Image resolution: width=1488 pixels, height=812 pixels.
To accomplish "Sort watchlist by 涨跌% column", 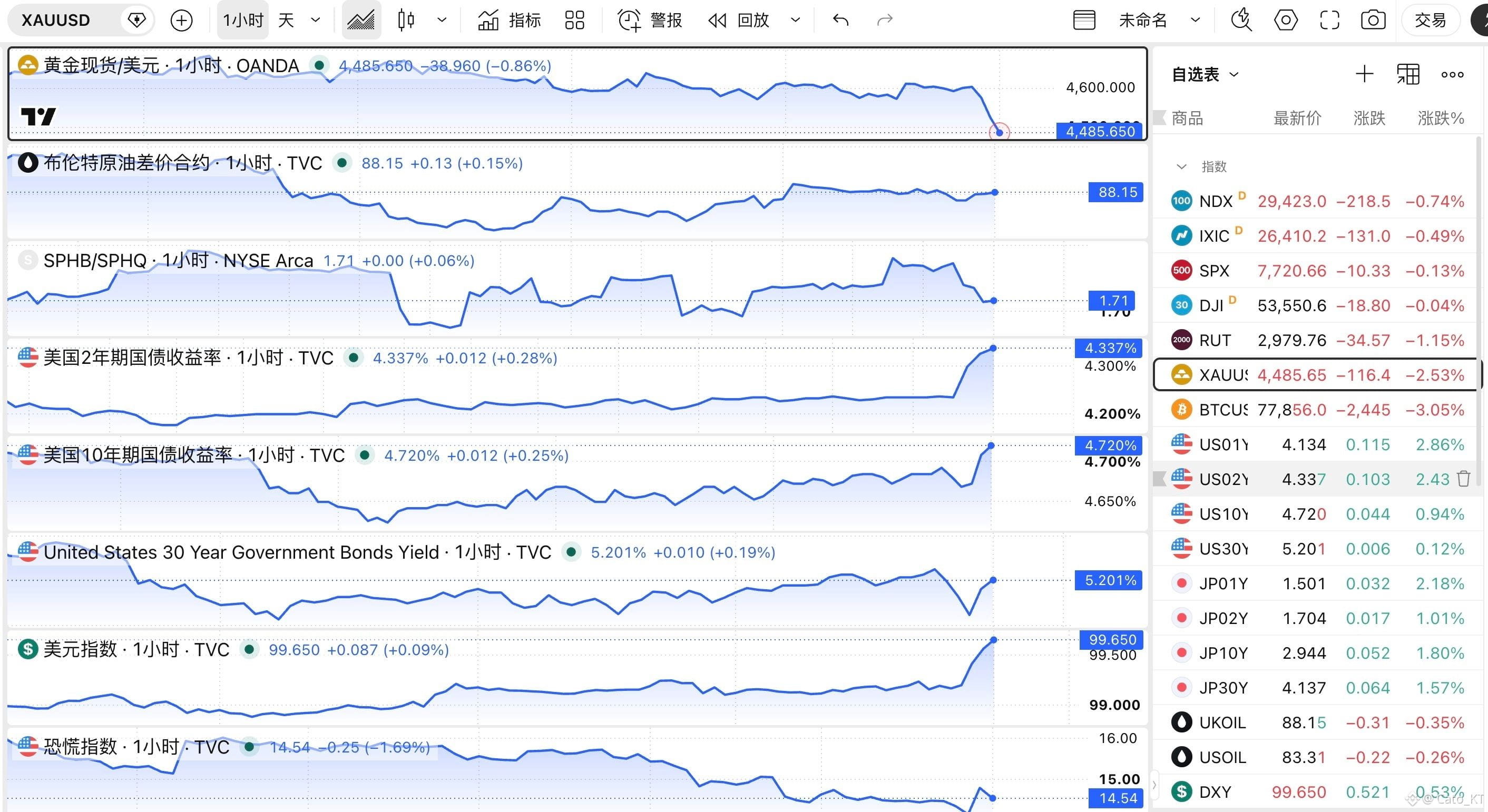I will click(x=1441, y=118).
